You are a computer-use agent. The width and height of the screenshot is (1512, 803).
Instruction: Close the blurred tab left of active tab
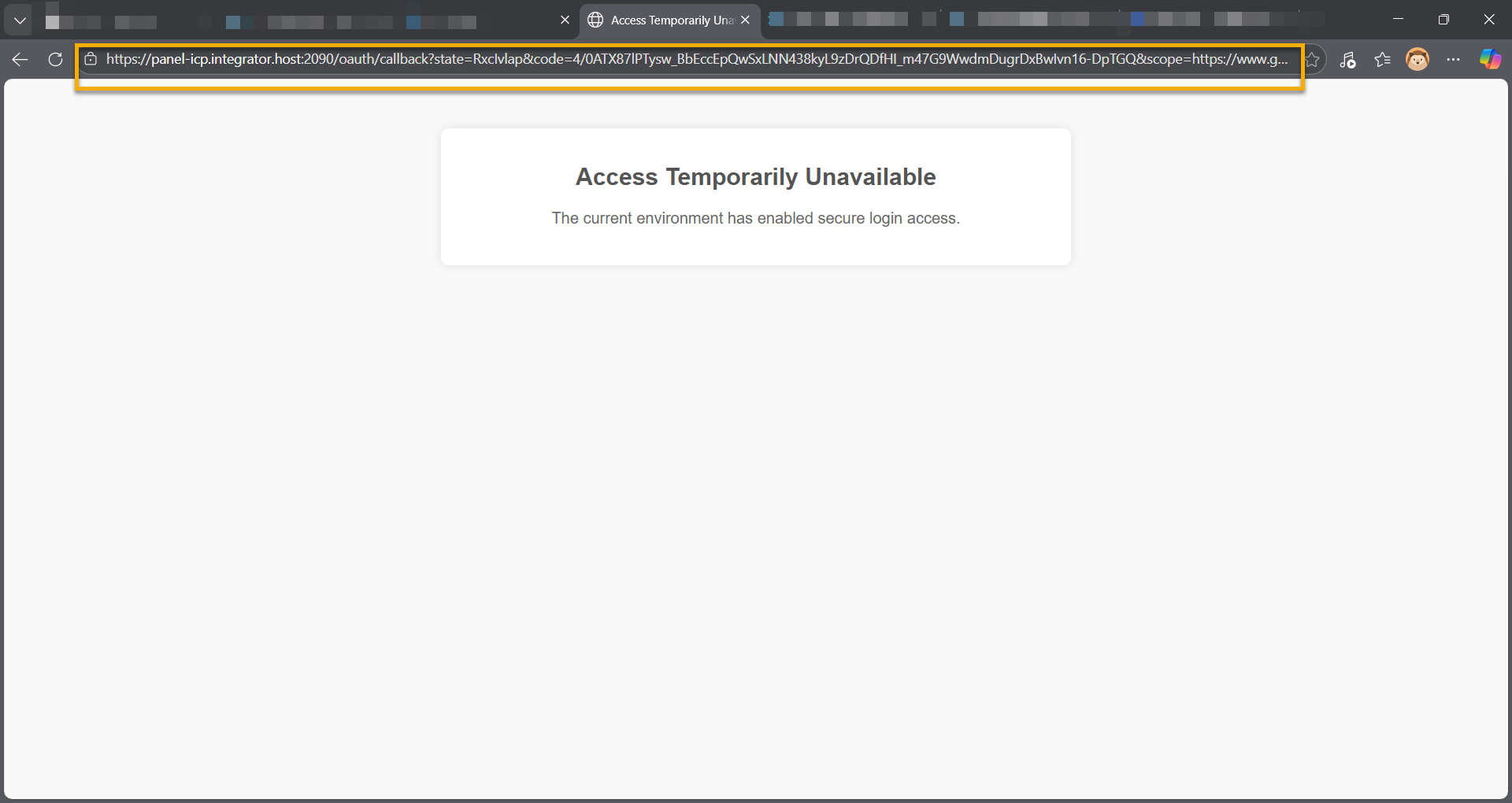pyautogui.click(x=565, y=20)
